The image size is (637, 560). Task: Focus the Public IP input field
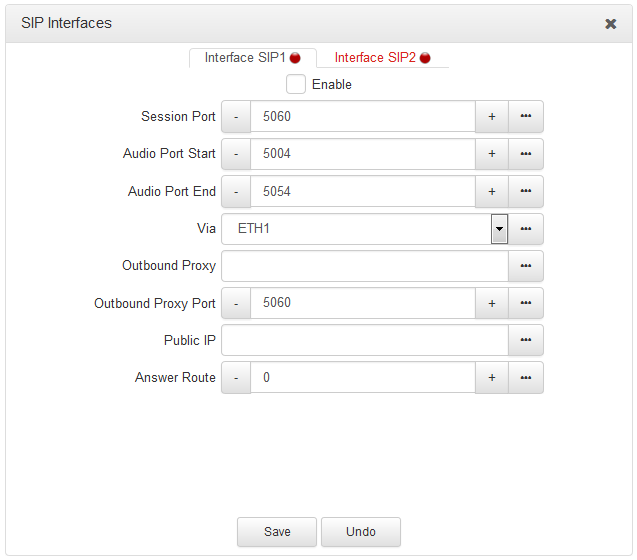(x=365, y=340)
